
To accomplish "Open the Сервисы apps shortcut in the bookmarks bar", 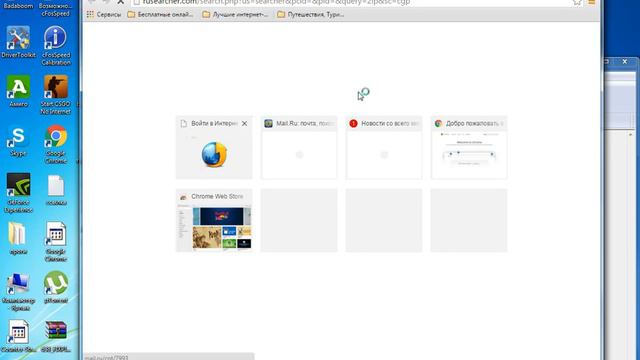I will pyautogui.click(x=104, y=14).
